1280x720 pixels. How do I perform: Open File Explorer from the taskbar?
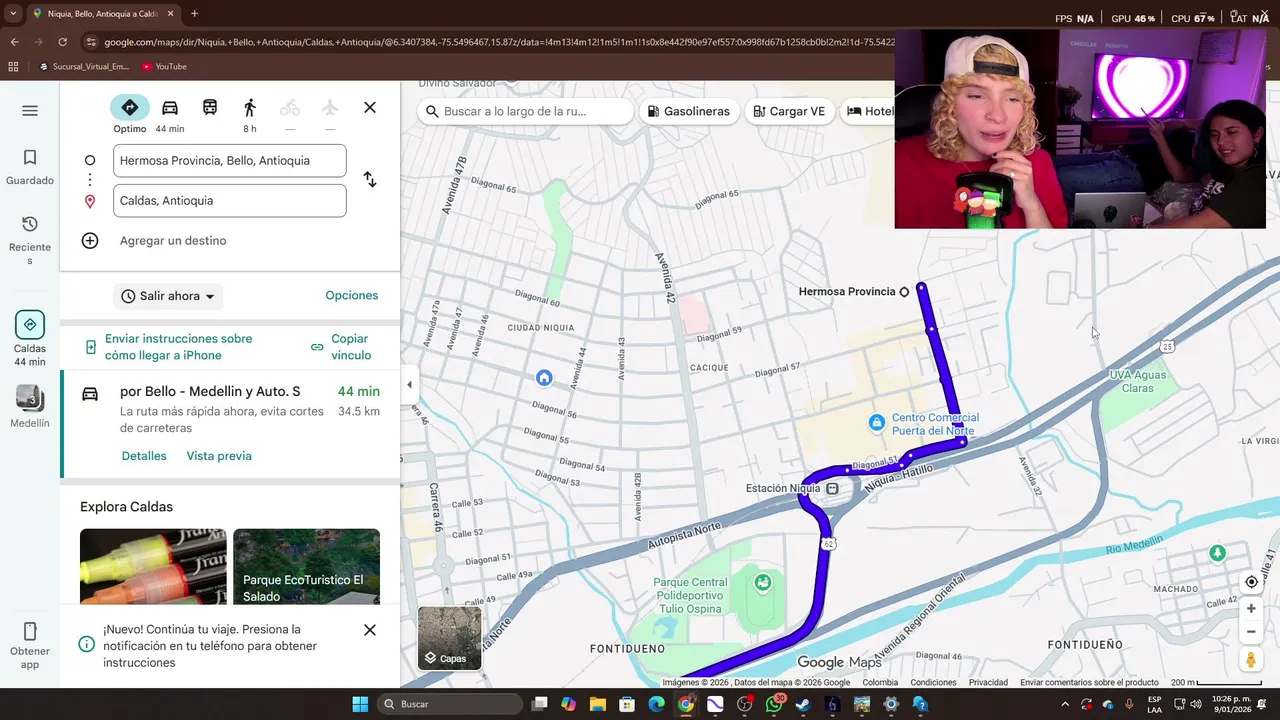point(598,704)
